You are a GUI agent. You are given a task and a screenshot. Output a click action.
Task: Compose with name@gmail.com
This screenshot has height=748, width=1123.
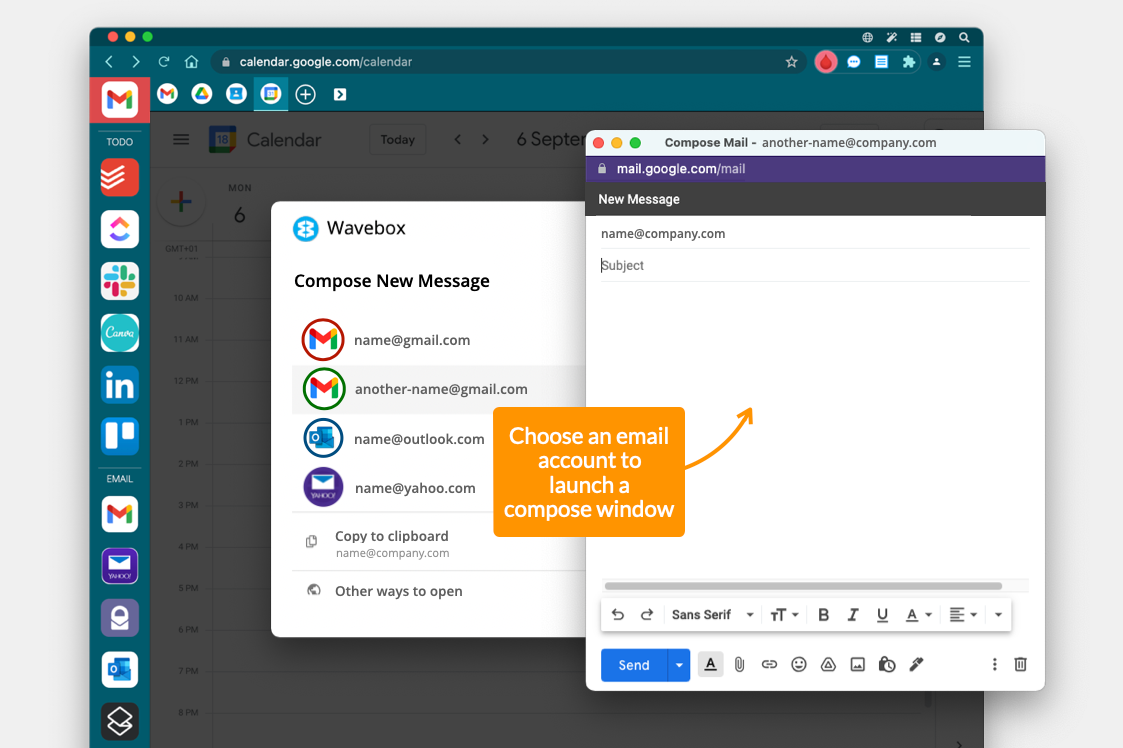tap(438, 340)
